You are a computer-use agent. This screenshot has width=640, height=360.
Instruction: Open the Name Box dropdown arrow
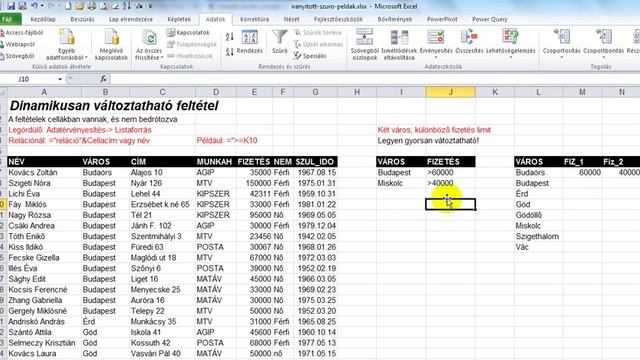tap(60, 79)
